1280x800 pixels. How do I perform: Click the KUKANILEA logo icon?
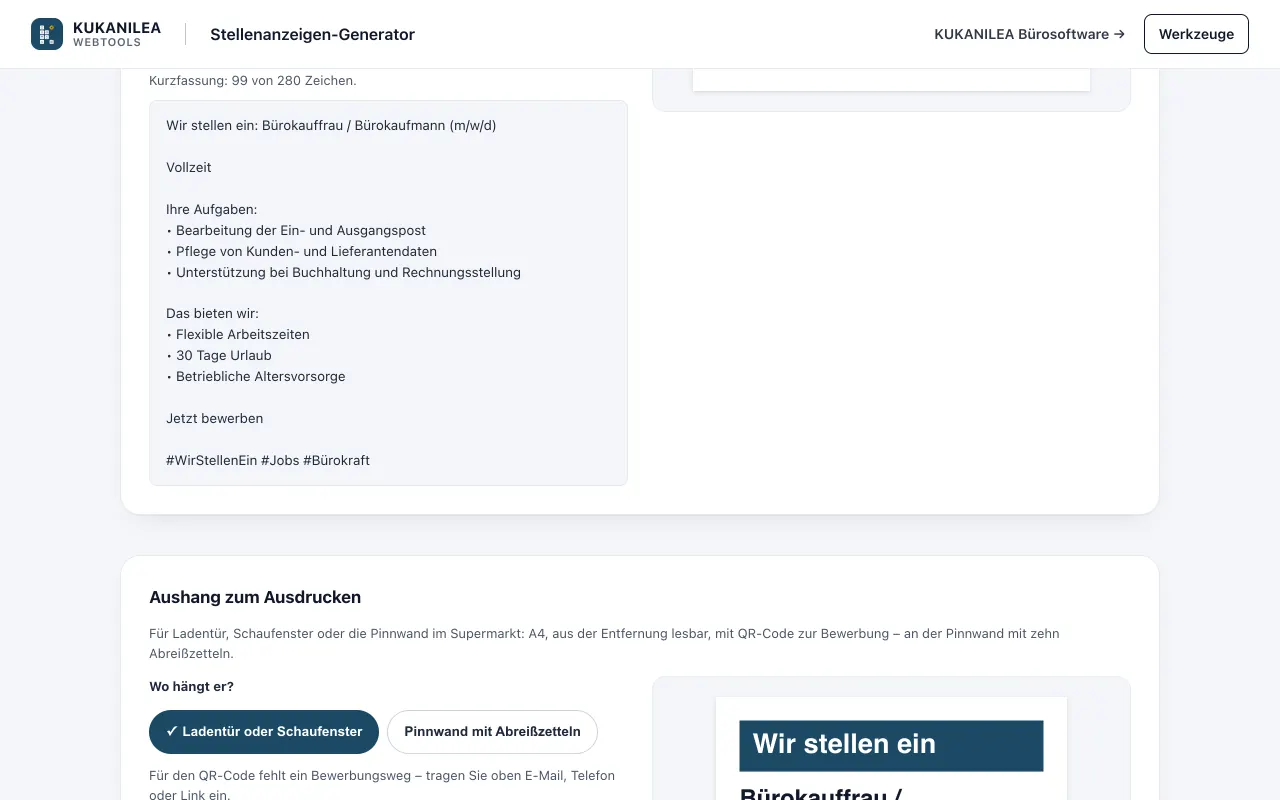pos(47,34)
